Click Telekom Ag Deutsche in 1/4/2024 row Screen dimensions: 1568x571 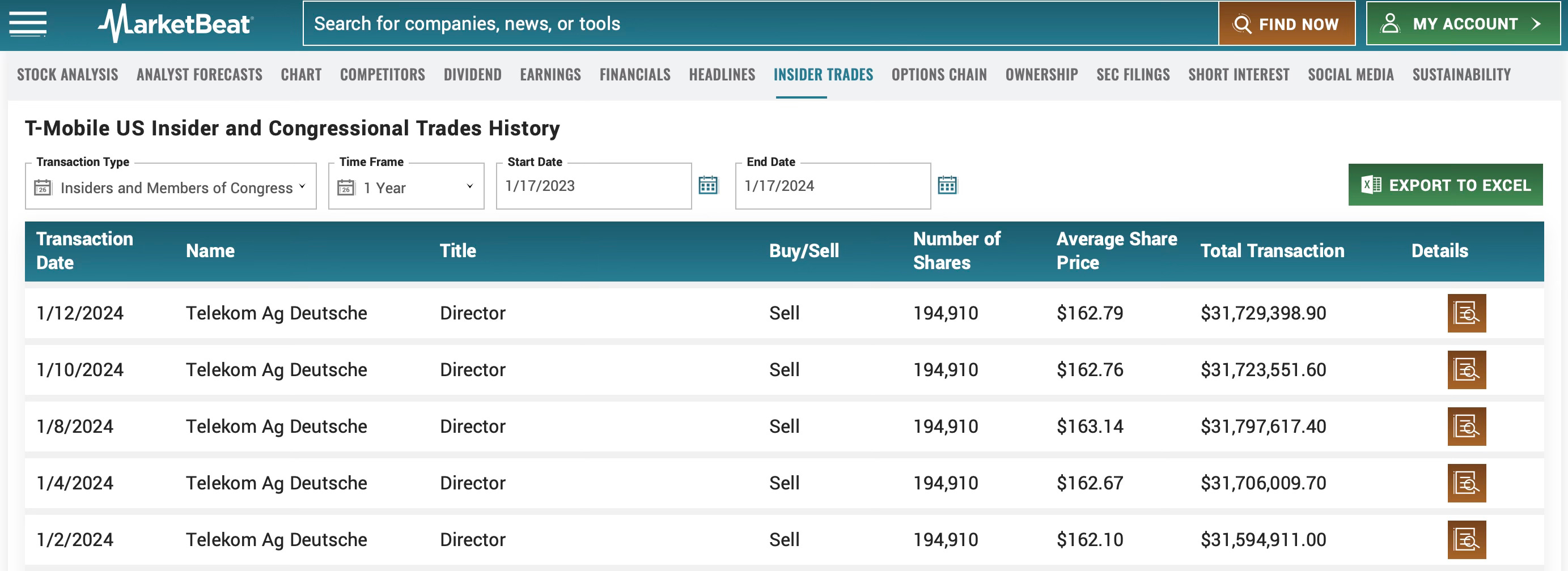(276, 483)
